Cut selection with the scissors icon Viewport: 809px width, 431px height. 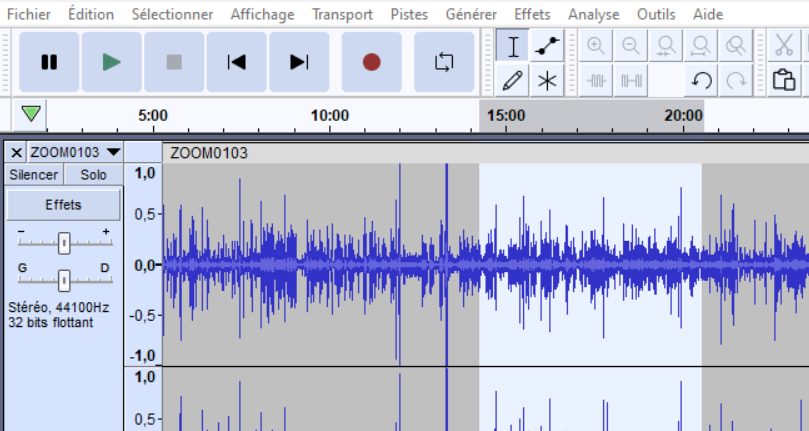784,46
